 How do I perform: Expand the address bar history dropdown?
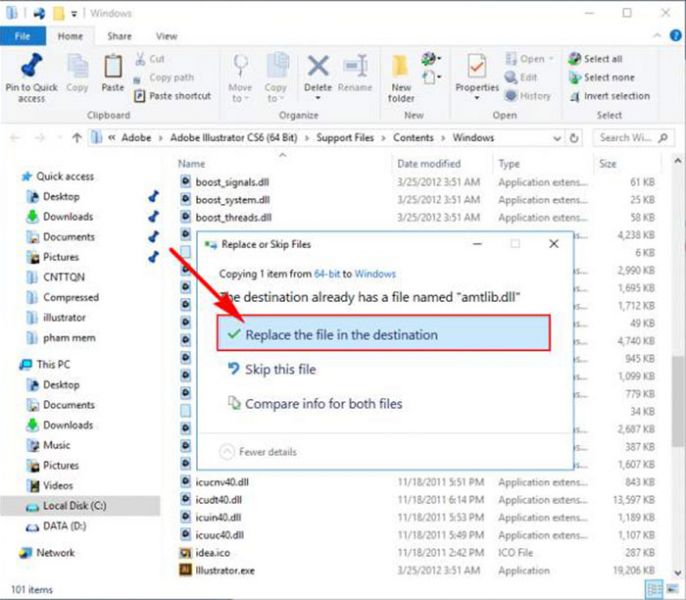pos(557,138)
